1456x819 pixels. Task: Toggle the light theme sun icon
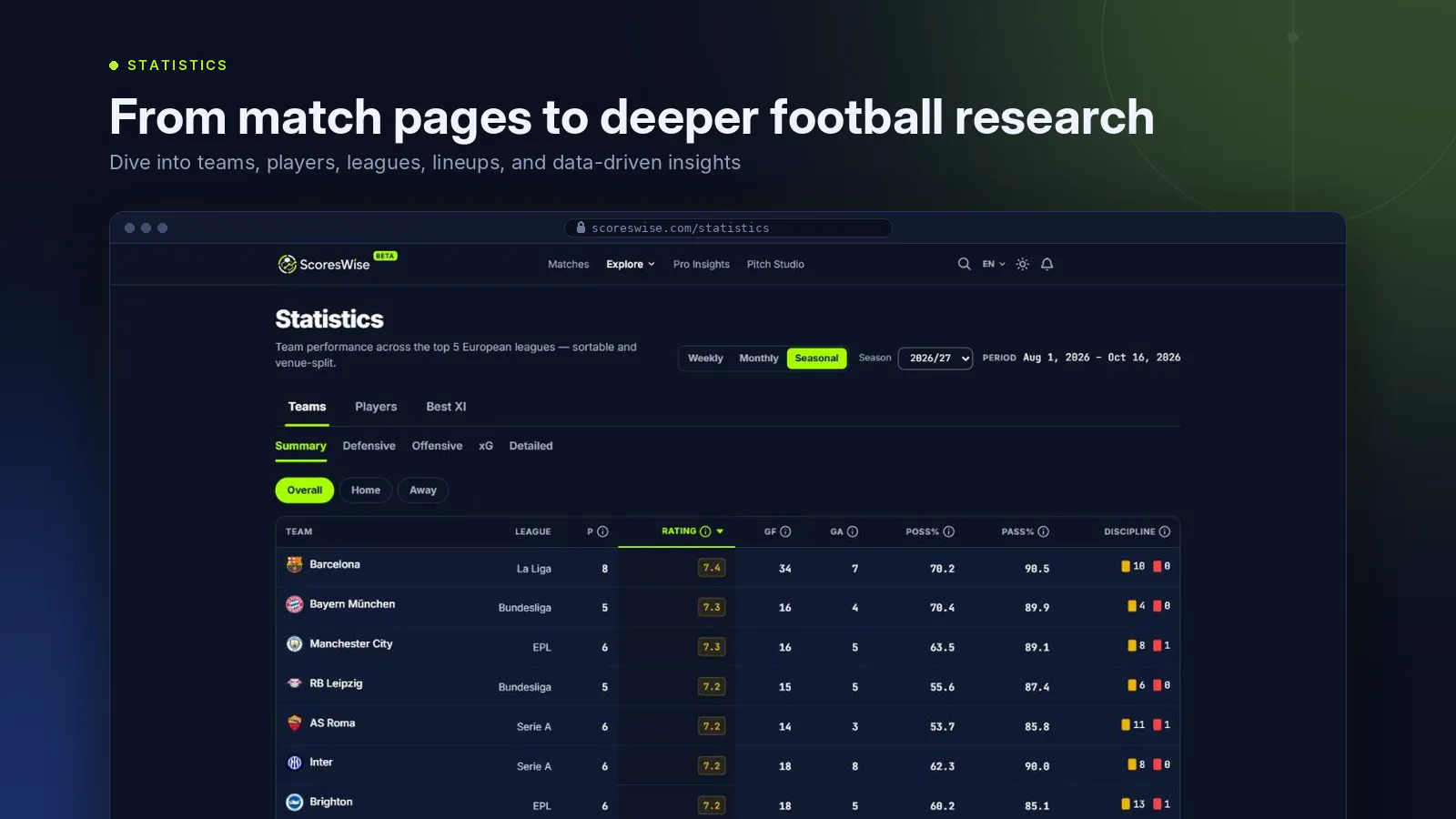point(1023,264)
